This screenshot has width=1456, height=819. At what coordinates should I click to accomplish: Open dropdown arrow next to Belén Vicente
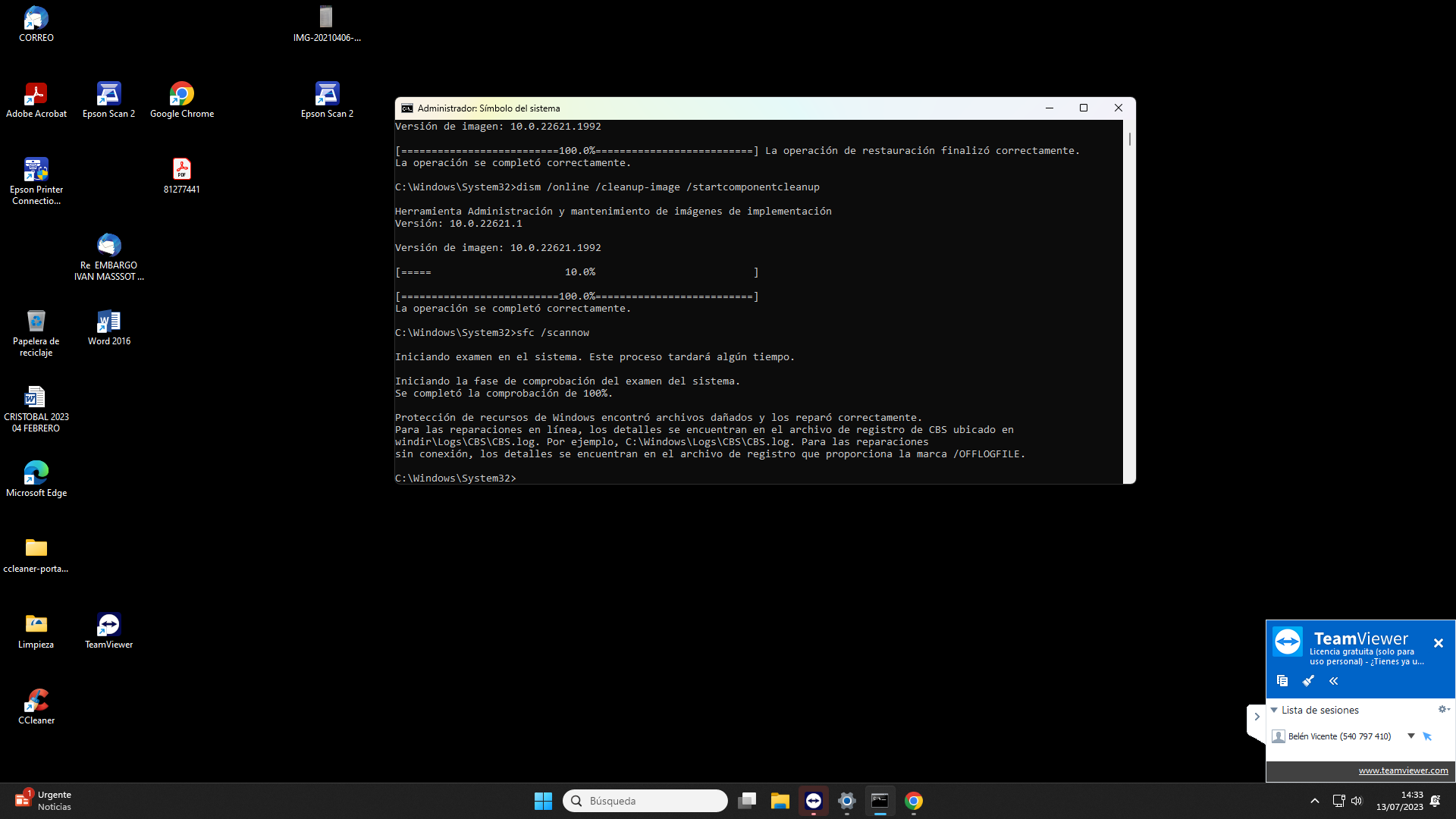point(1411,736)
